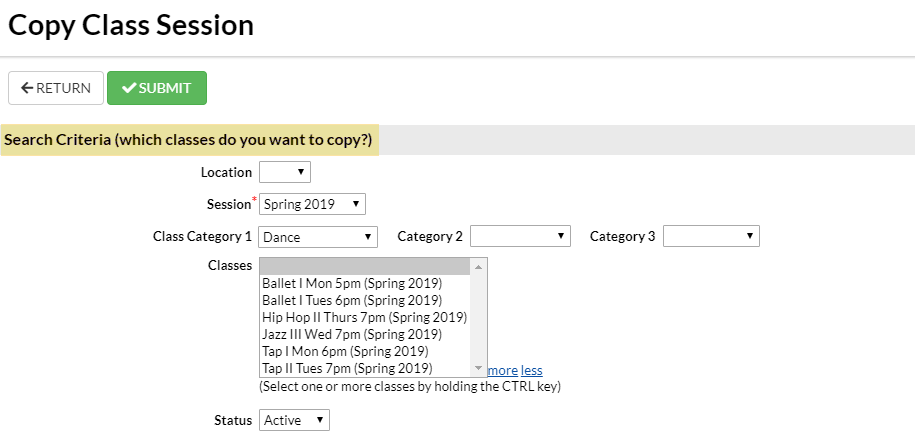Select Tap II Tues 7pm class
Viewport: 915px width, 438px height.
pyautogui.click(x=347, y=368)
